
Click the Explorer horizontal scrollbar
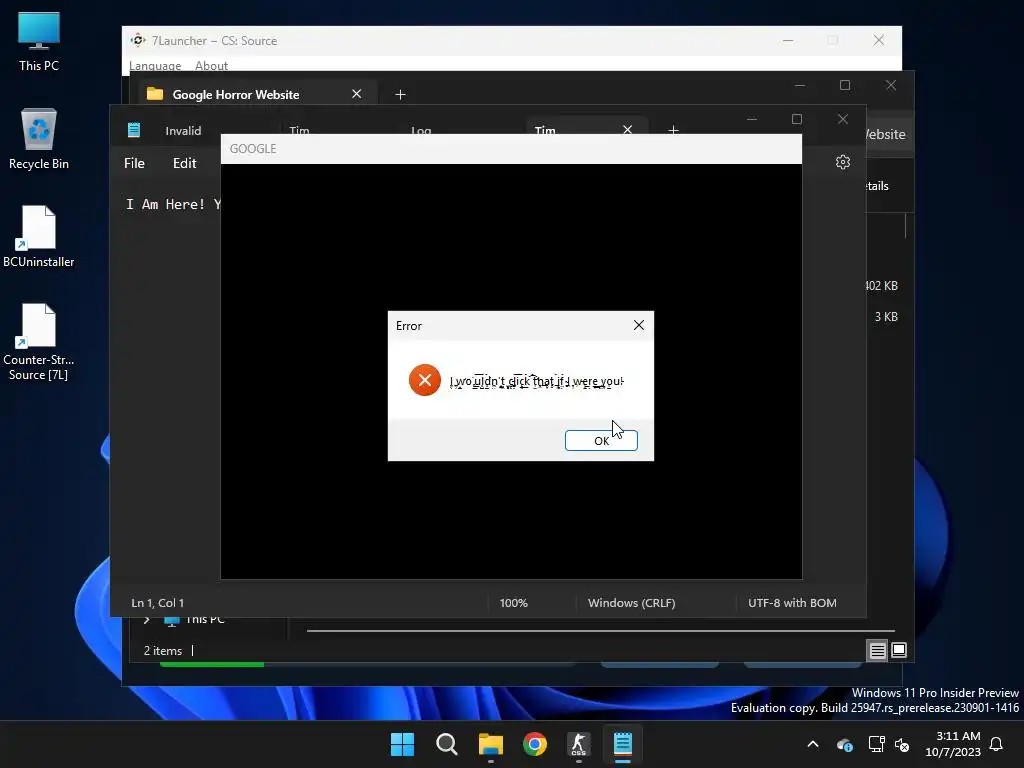pos(600,631)
